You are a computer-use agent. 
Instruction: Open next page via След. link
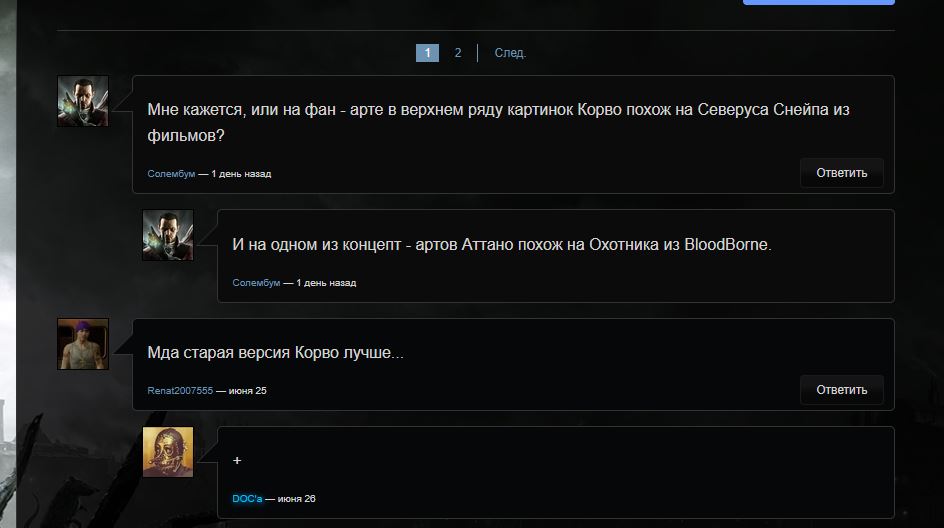510,53
